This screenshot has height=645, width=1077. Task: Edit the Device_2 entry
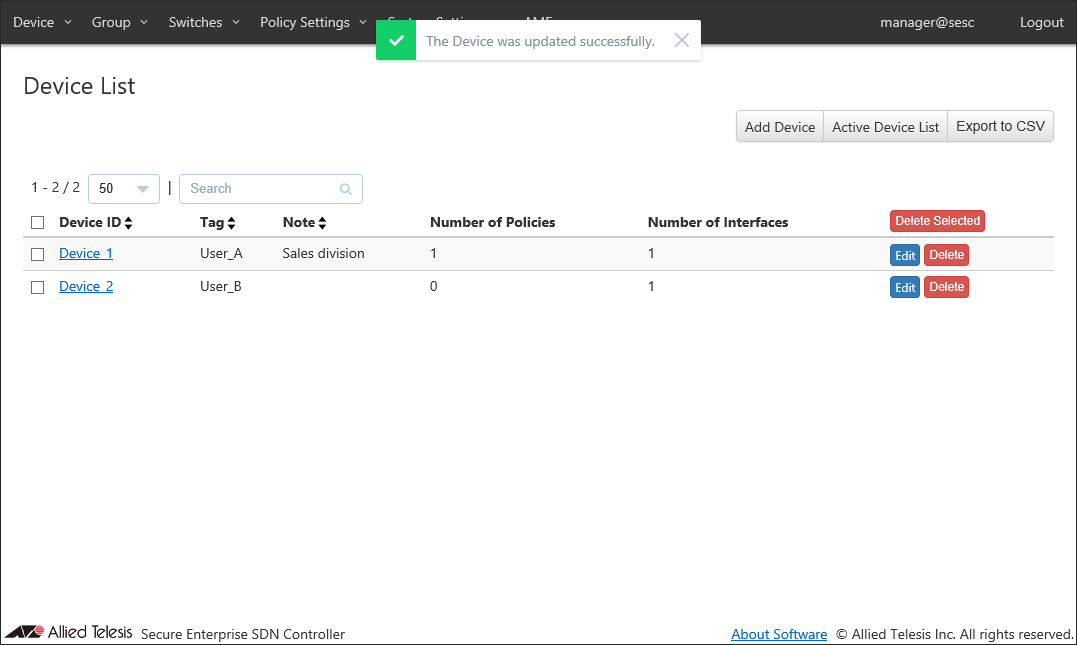(x=905, y=287)
